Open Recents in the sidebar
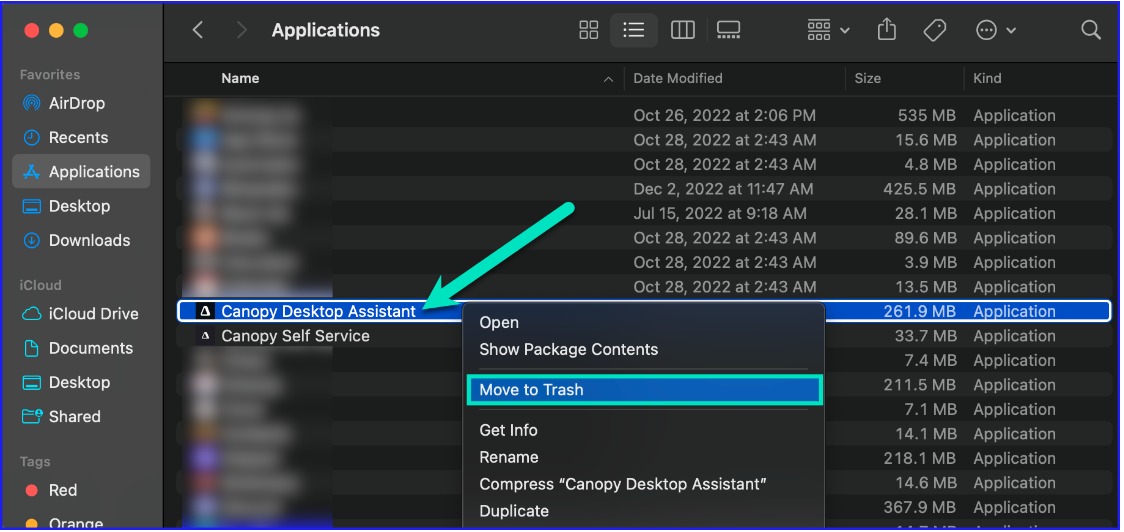This screenshot has height=532, width=1124. click(x=81, y=138)
